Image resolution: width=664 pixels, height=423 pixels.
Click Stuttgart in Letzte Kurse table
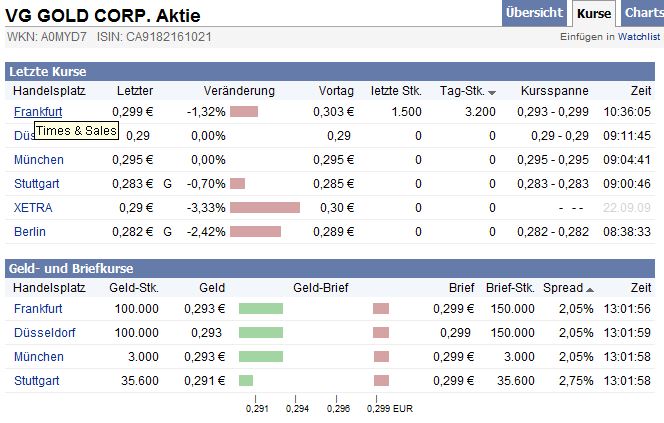(x=37, y=183)
